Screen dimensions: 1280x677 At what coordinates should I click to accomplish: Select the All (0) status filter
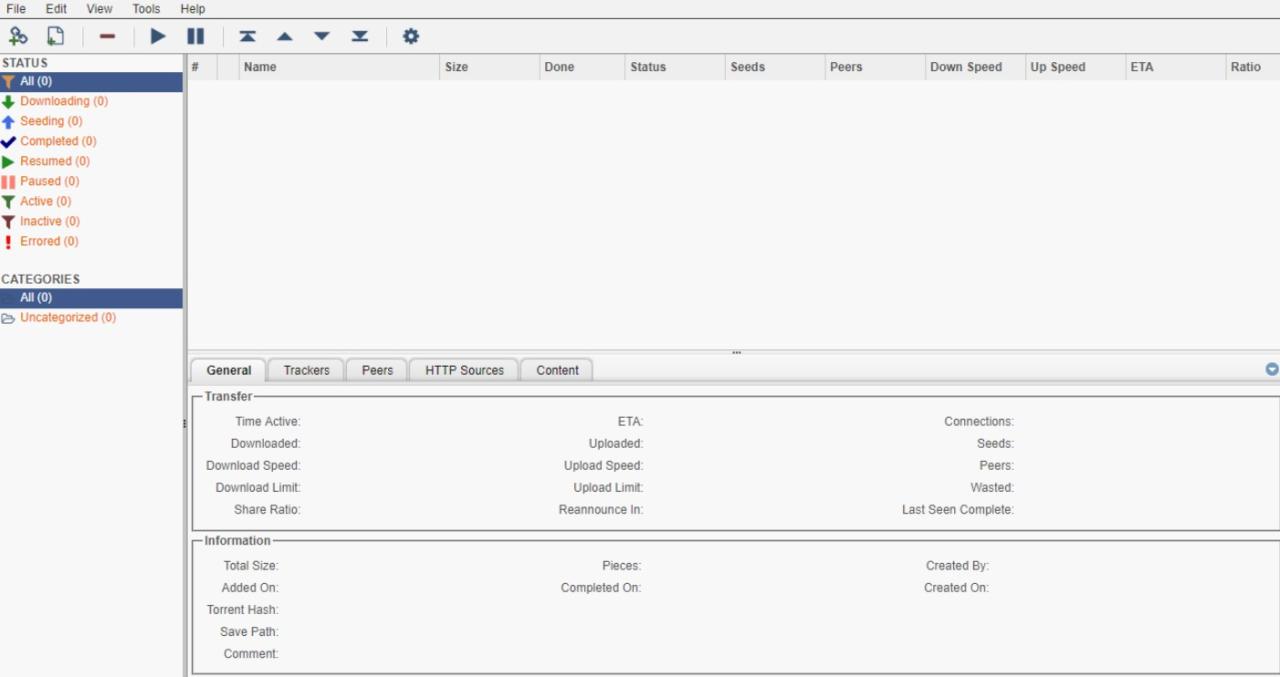click(91, 81)
